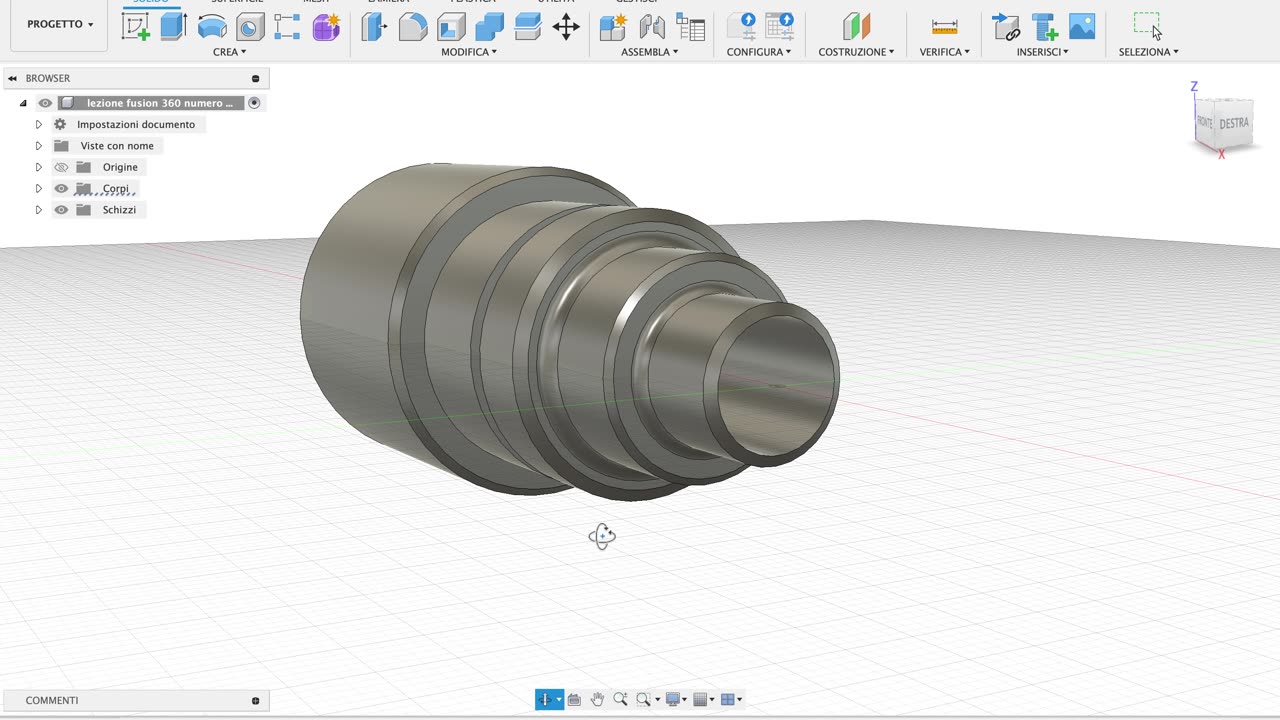Select the Construction plane tool

pyautogui.click(x=857, y=27)
